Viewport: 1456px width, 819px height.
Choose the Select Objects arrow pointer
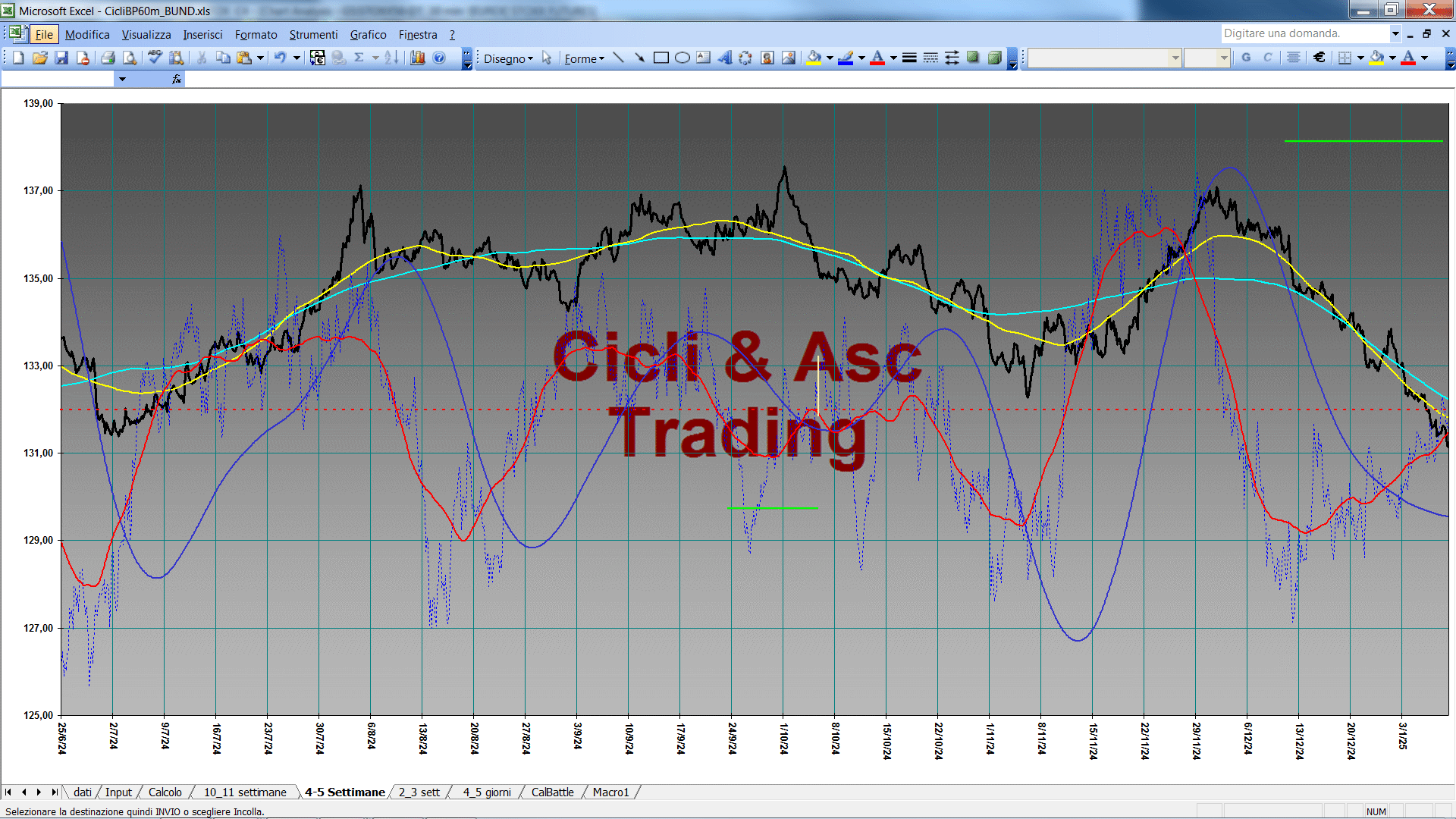pyautogui.click(x=547, y=58)
